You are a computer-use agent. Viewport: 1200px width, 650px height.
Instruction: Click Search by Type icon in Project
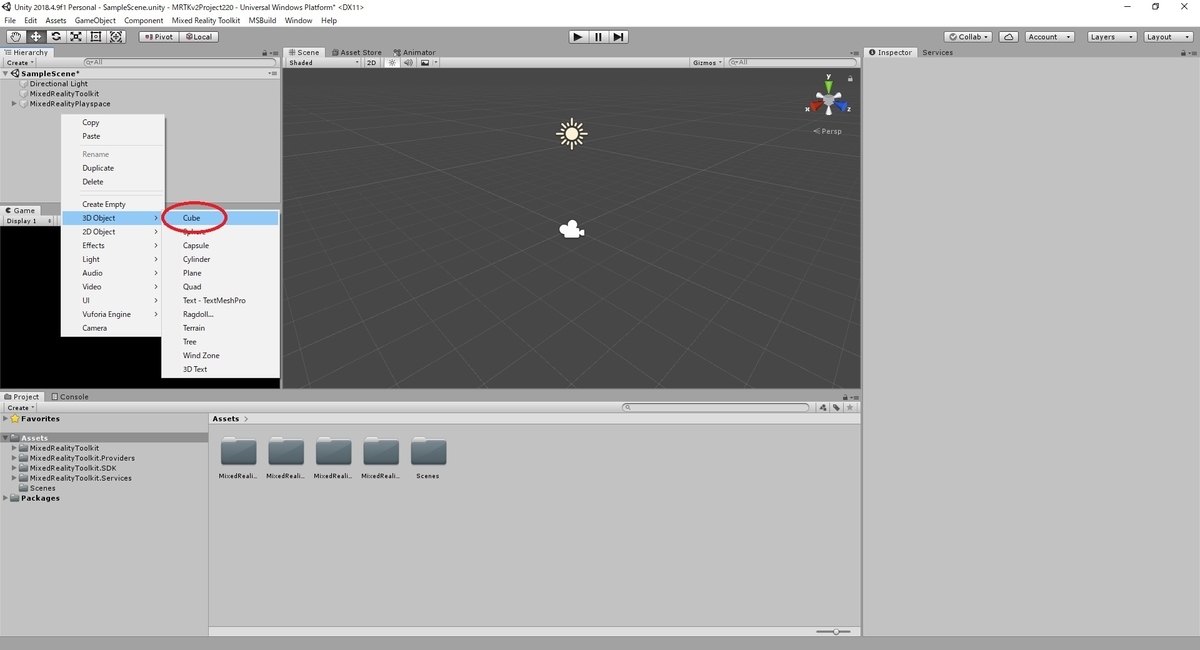(823, 408)
